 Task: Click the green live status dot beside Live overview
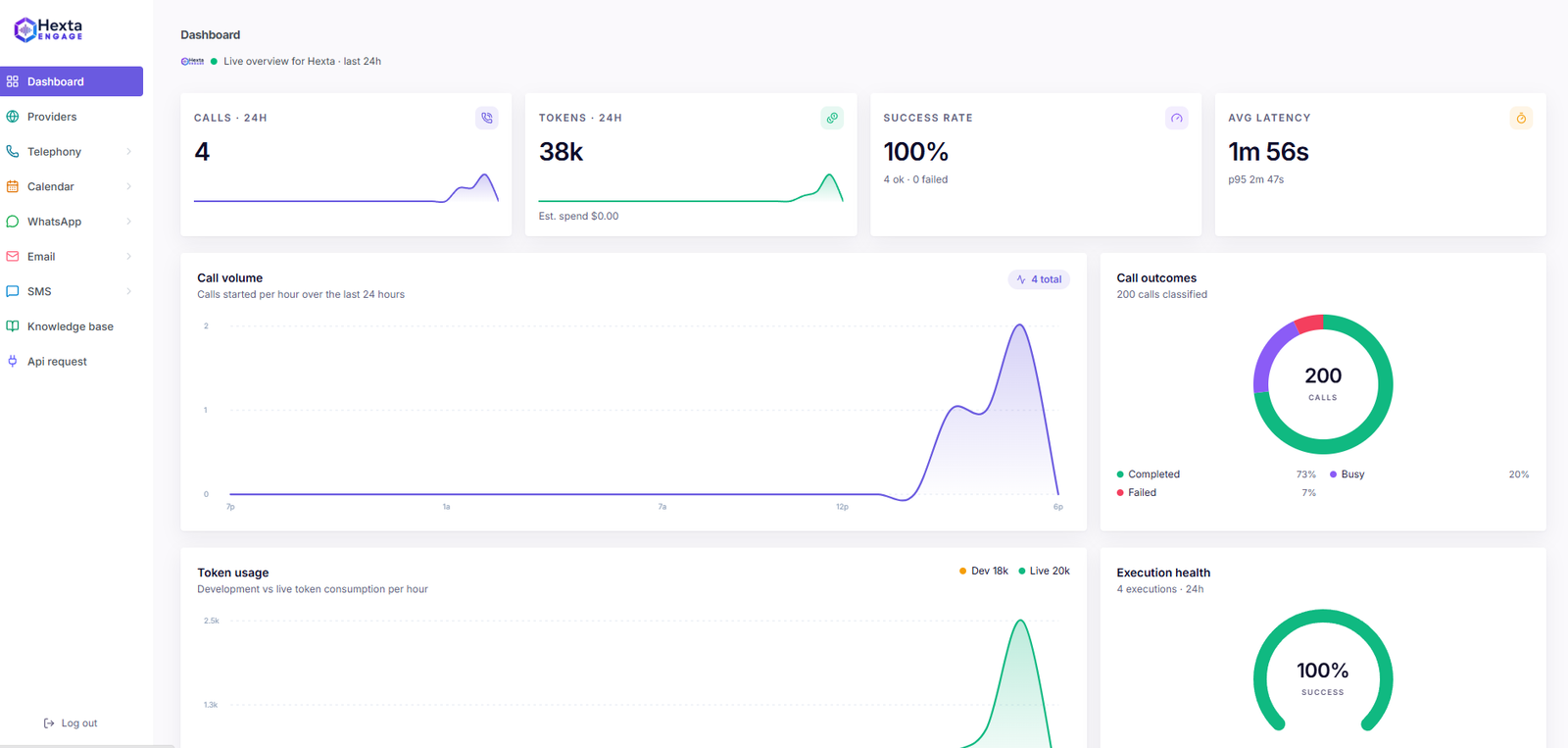coord(214,61)
